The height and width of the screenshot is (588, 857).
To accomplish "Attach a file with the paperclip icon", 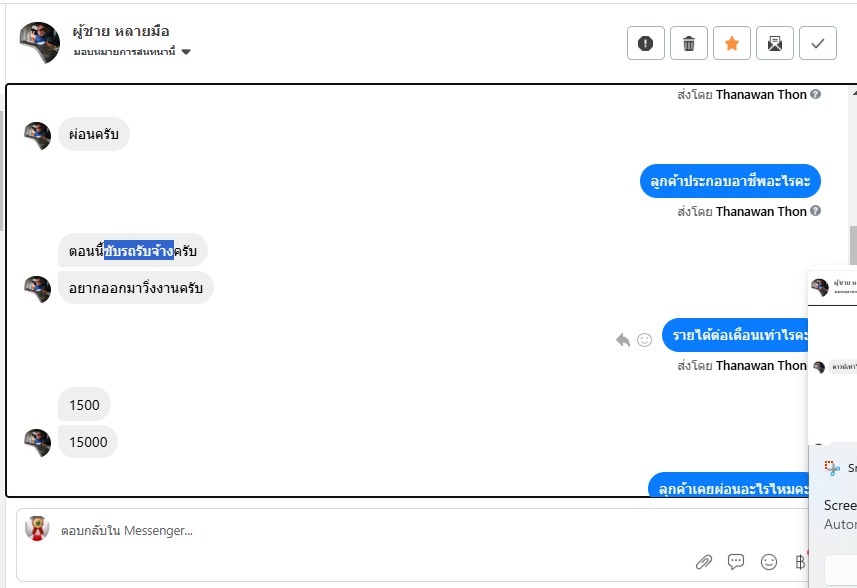I will [704, 562].
